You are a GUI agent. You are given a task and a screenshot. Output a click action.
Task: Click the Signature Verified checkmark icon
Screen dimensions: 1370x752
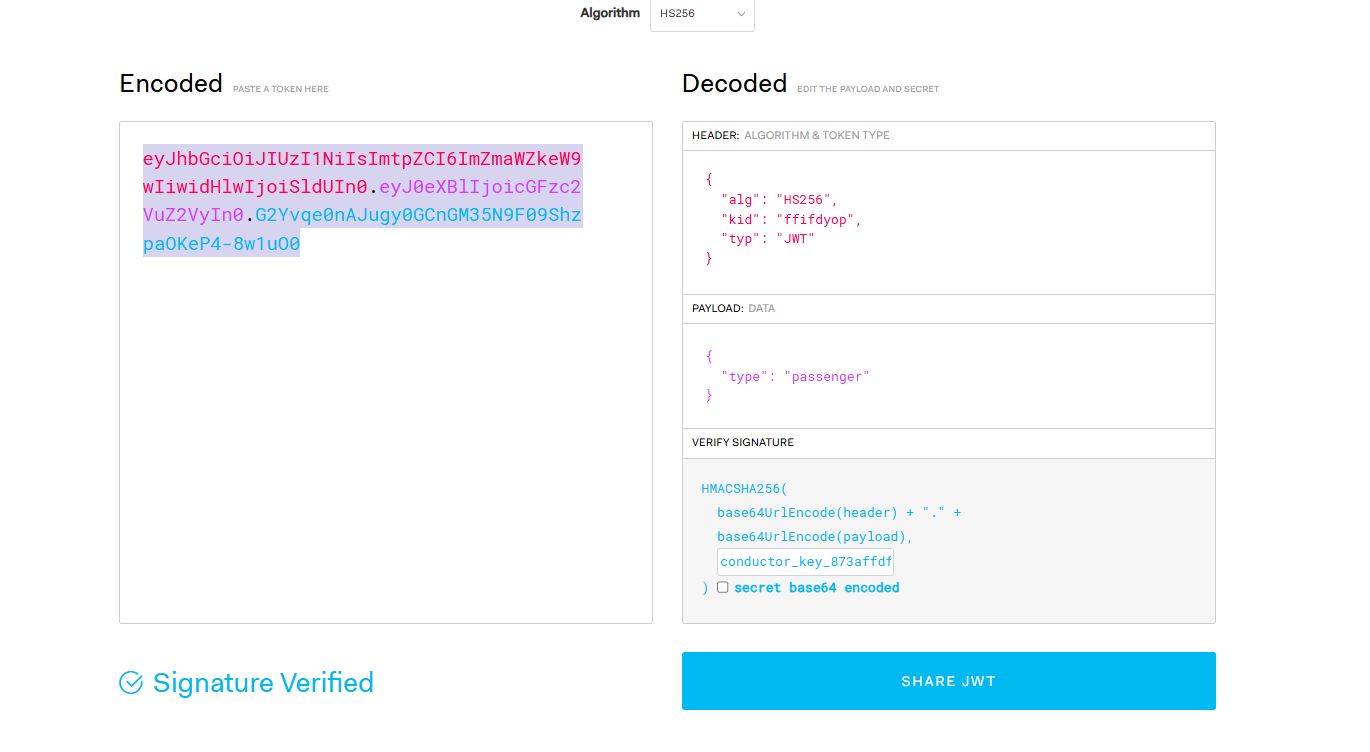click(x=131, y=683)
